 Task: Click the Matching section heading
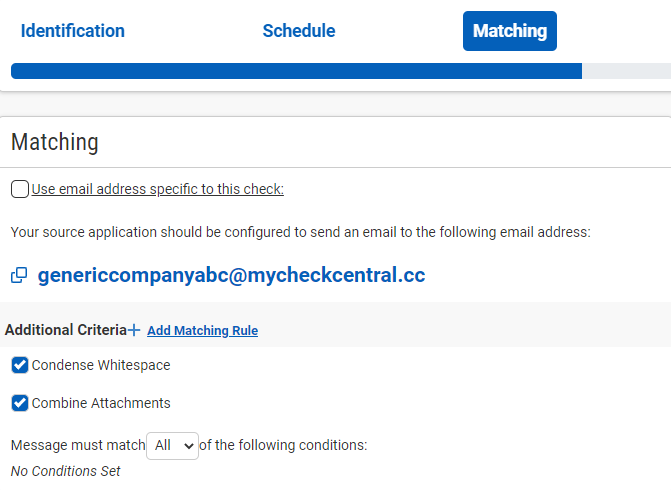pyautogui.click(x=55, y=142)
